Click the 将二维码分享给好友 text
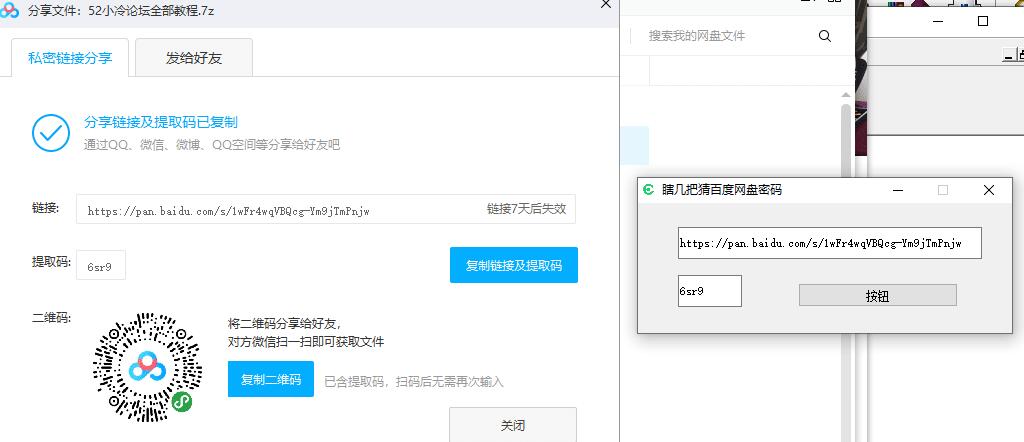This screenshot has height=442, width=1024. 284,324
